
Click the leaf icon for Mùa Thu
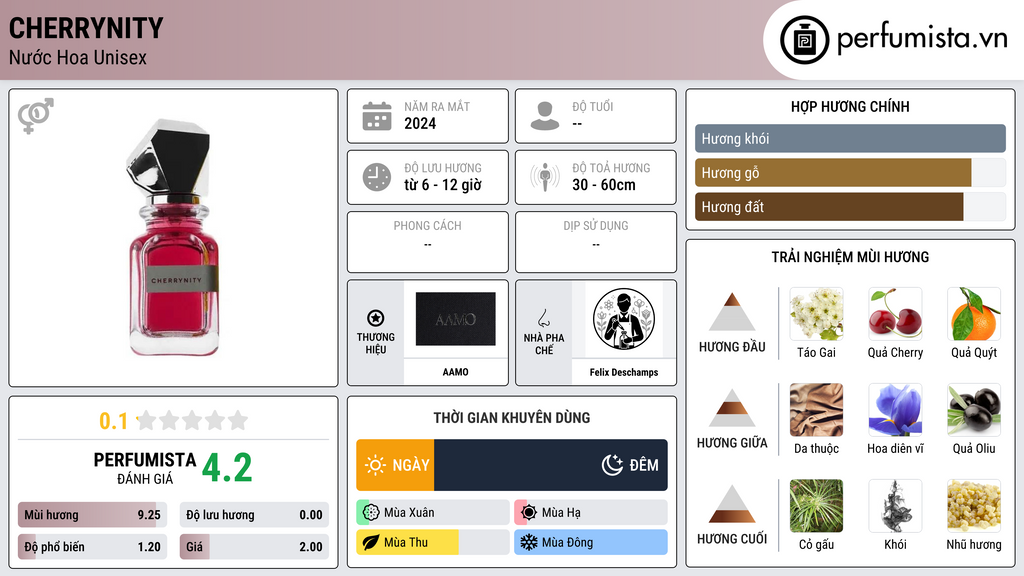pos(371,542)
